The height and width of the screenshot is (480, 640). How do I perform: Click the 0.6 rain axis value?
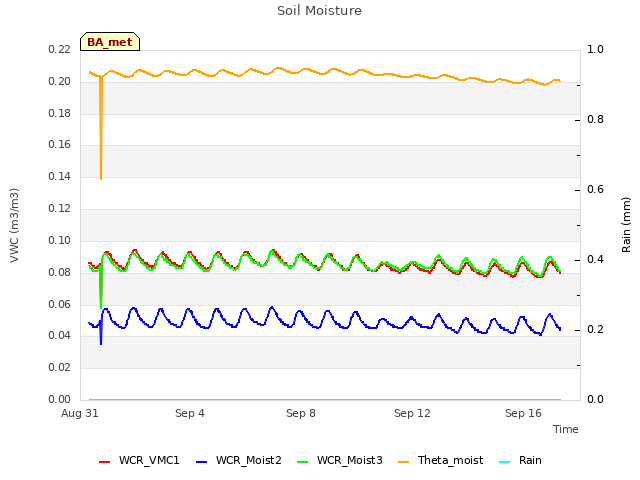point(595,189)
